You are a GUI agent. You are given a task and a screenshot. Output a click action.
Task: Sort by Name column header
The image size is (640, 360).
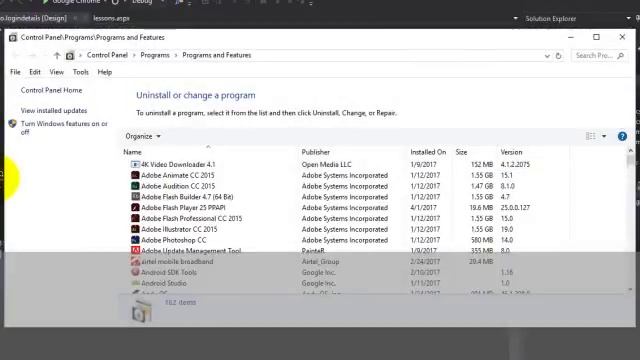pos(132,152)
